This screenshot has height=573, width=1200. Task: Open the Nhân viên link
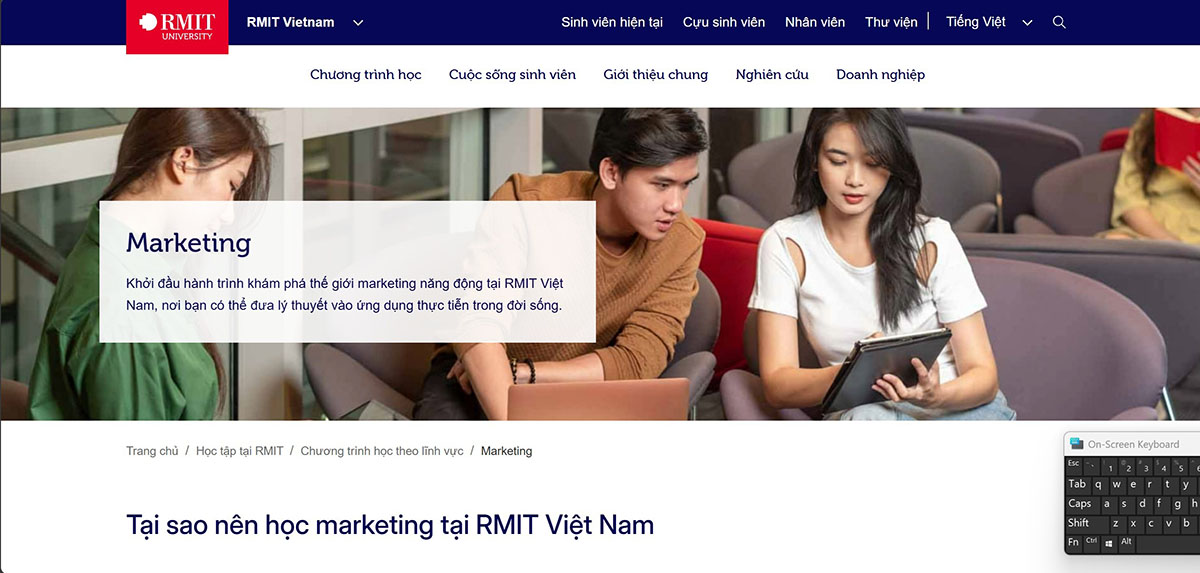tap(815, 22)
